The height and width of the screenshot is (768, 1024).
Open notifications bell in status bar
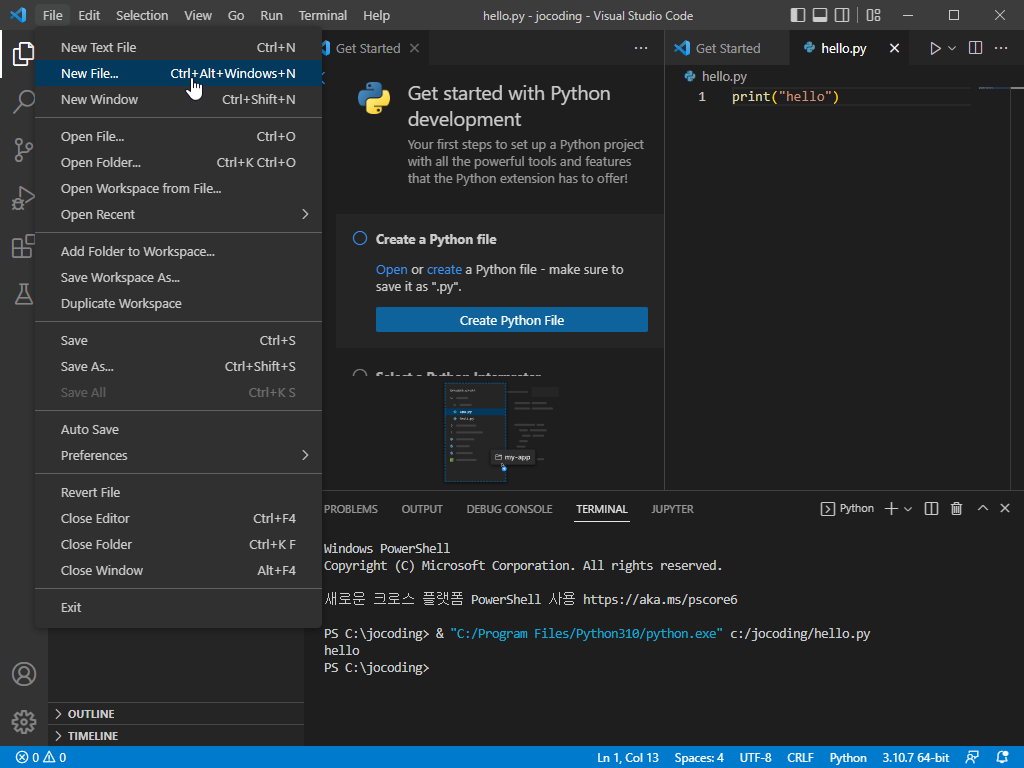[1002, 758]
